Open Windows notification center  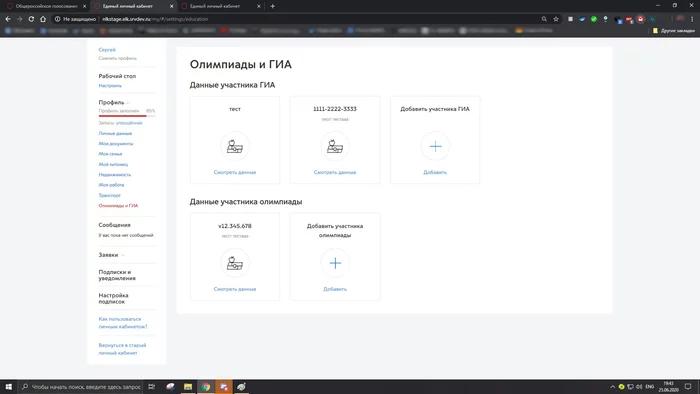click(688, 387)
